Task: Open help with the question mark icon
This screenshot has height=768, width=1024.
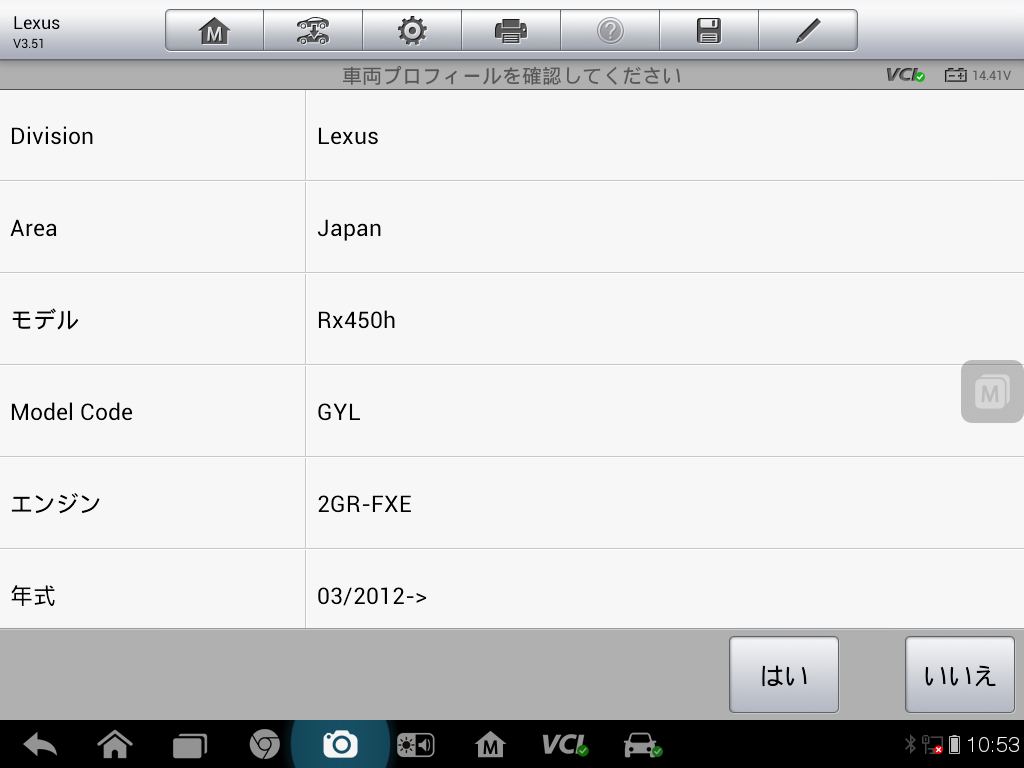Action: tap(610, 30)
